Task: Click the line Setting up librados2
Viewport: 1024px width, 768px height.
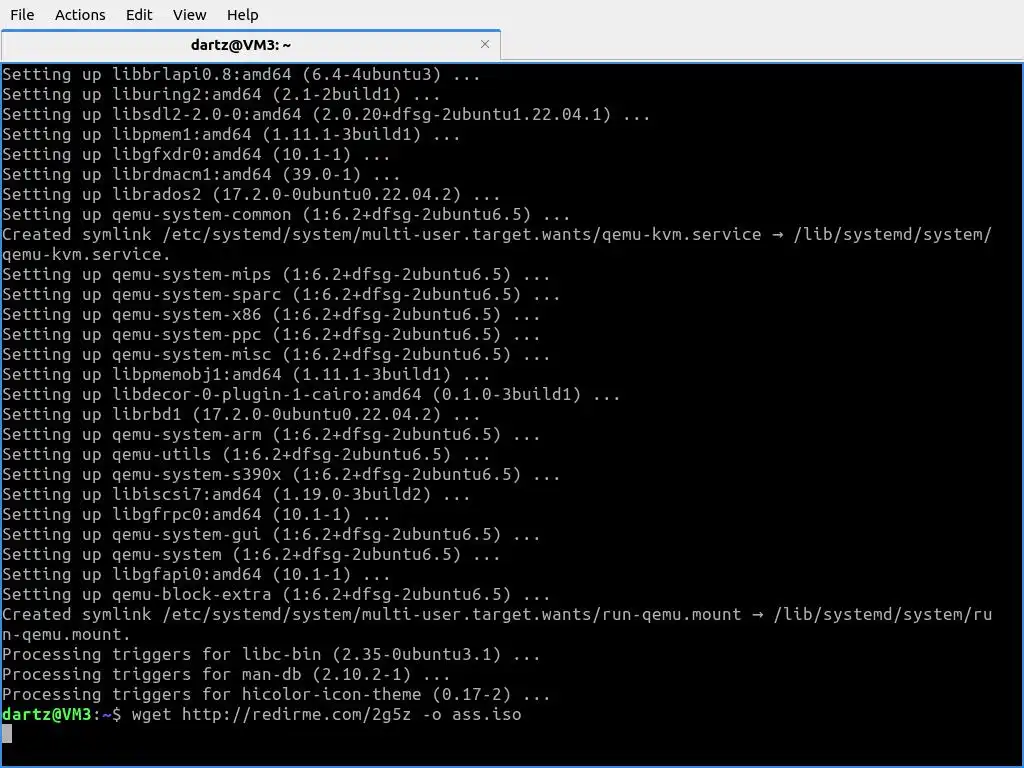Action: point(251,195)
